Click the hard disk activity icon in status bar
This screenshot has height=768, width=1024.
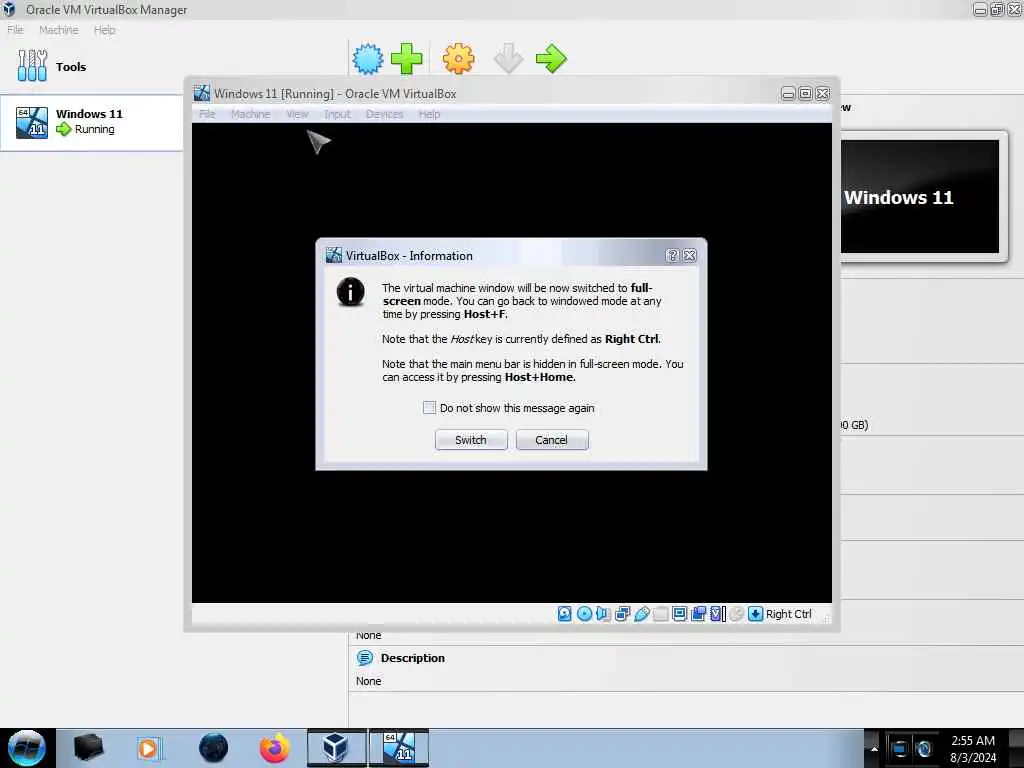pyautogui.click(x=565, y=614)
